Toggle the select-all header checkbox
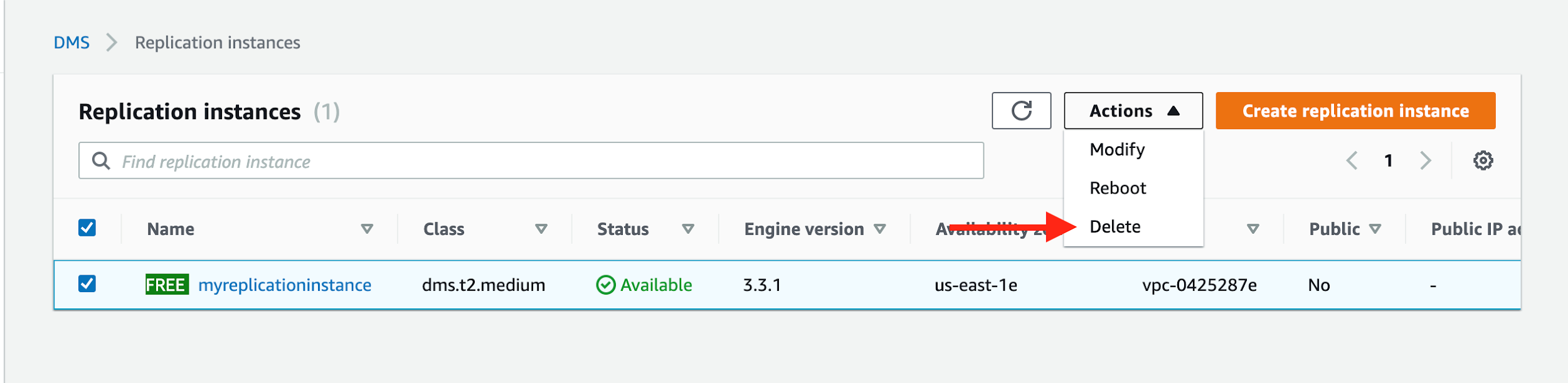This screenshot has height=383, width=1568. point(87,228)
